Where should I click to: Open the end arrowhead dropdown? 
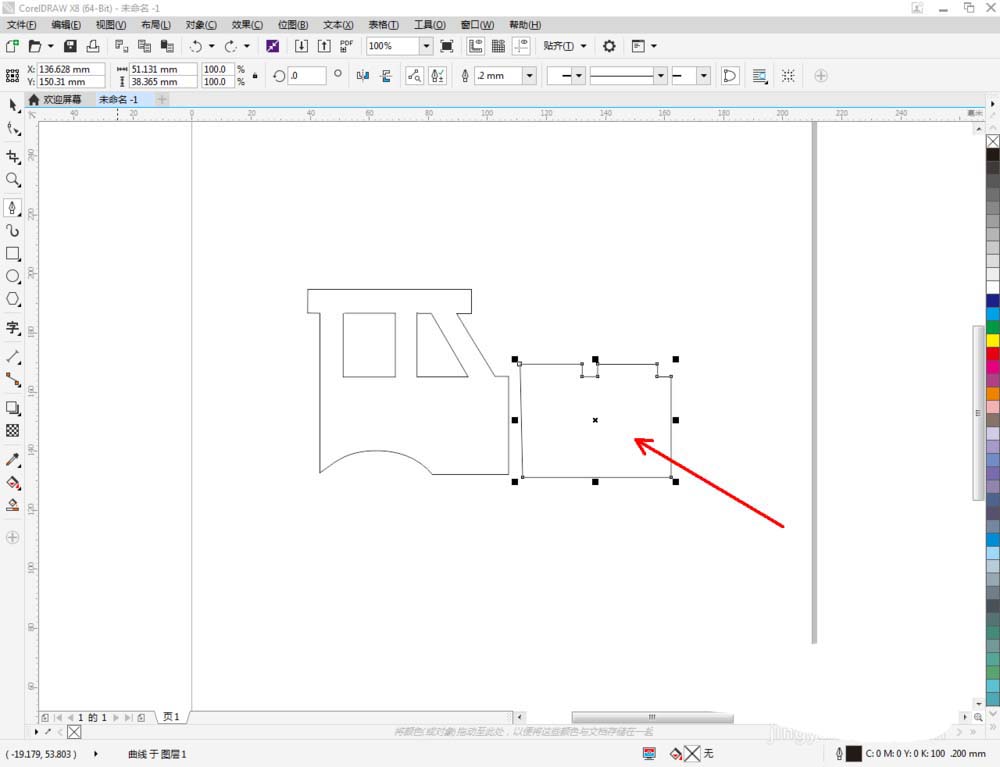[703, 76]
